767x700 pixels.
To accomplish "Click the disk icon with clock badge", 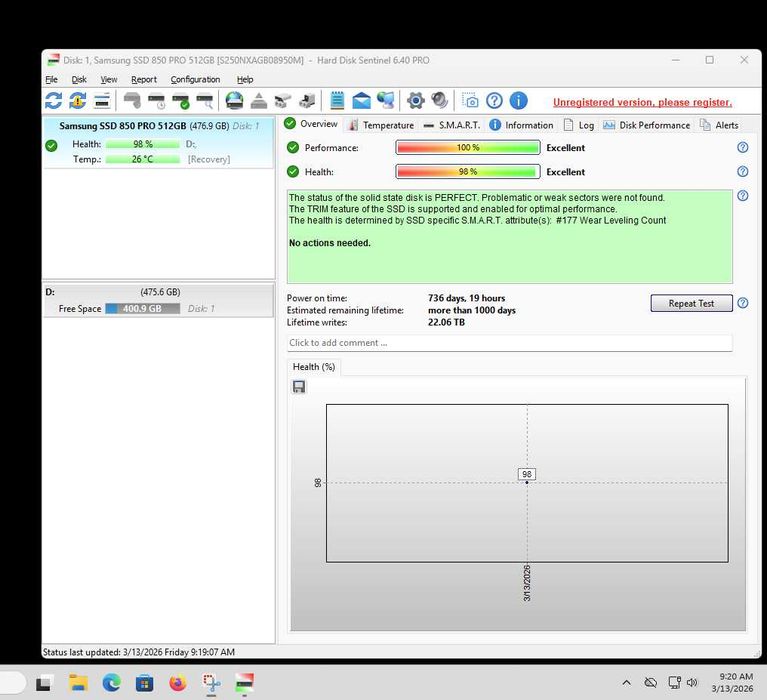I will click(x=157, y=101).
